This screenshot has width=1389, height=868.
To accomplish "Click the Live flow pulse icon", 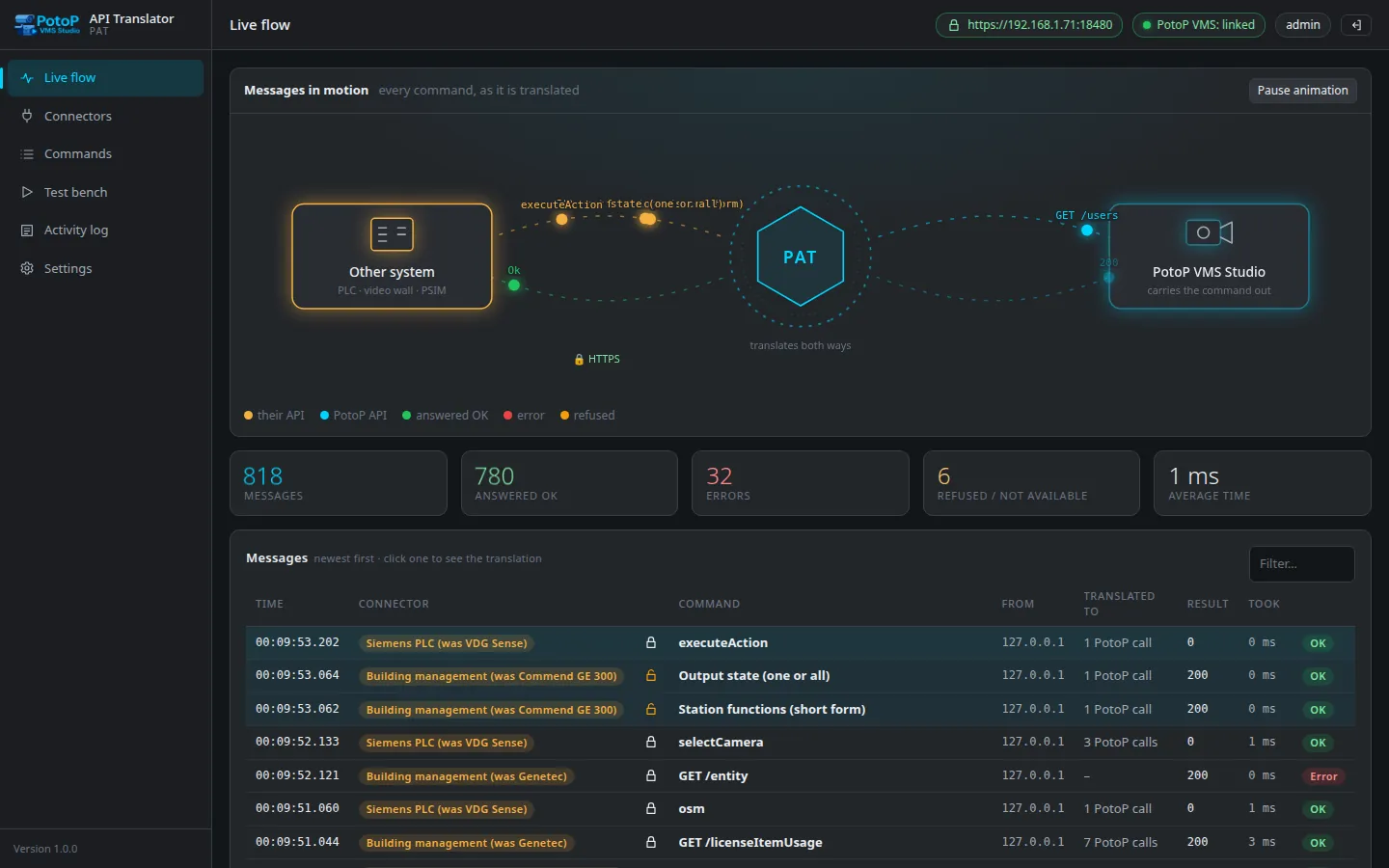I will point(27,78).
